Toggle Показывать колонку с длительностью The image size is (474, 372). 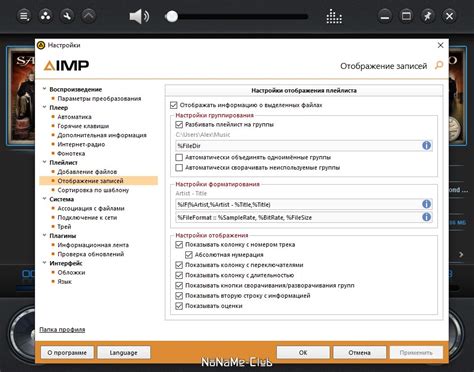179,275
